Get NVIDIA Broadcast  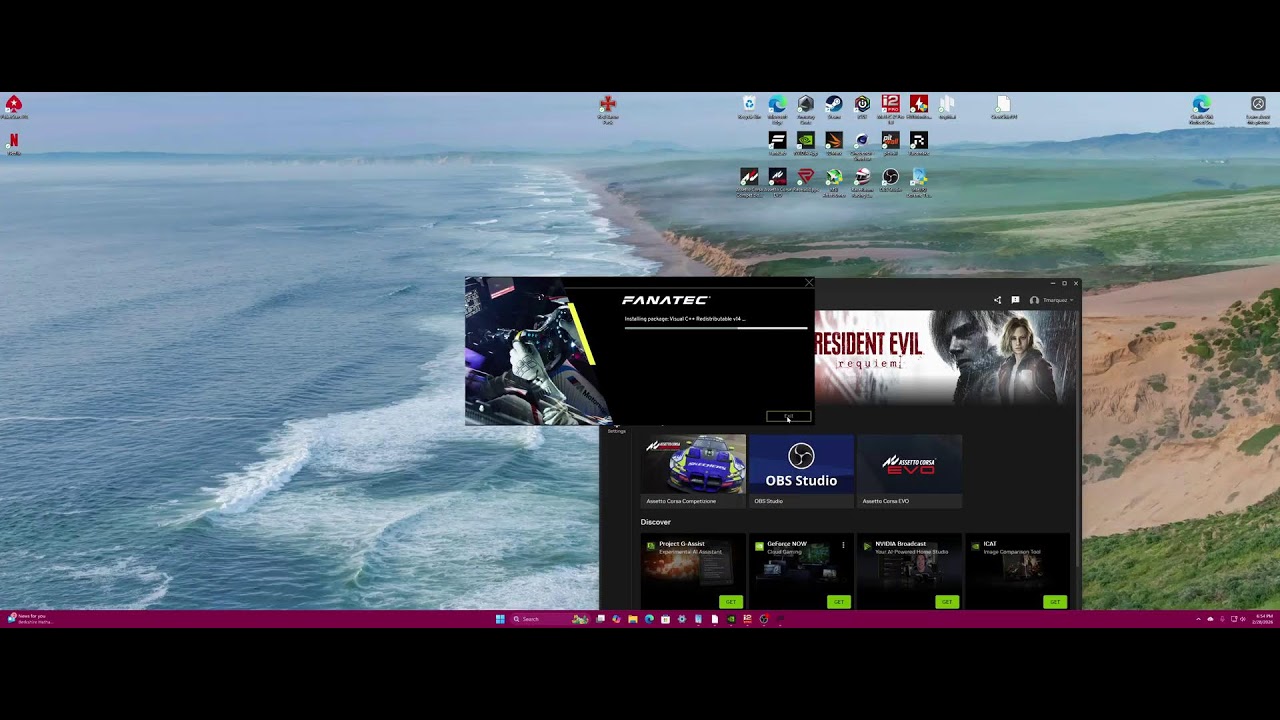point(947,602)
